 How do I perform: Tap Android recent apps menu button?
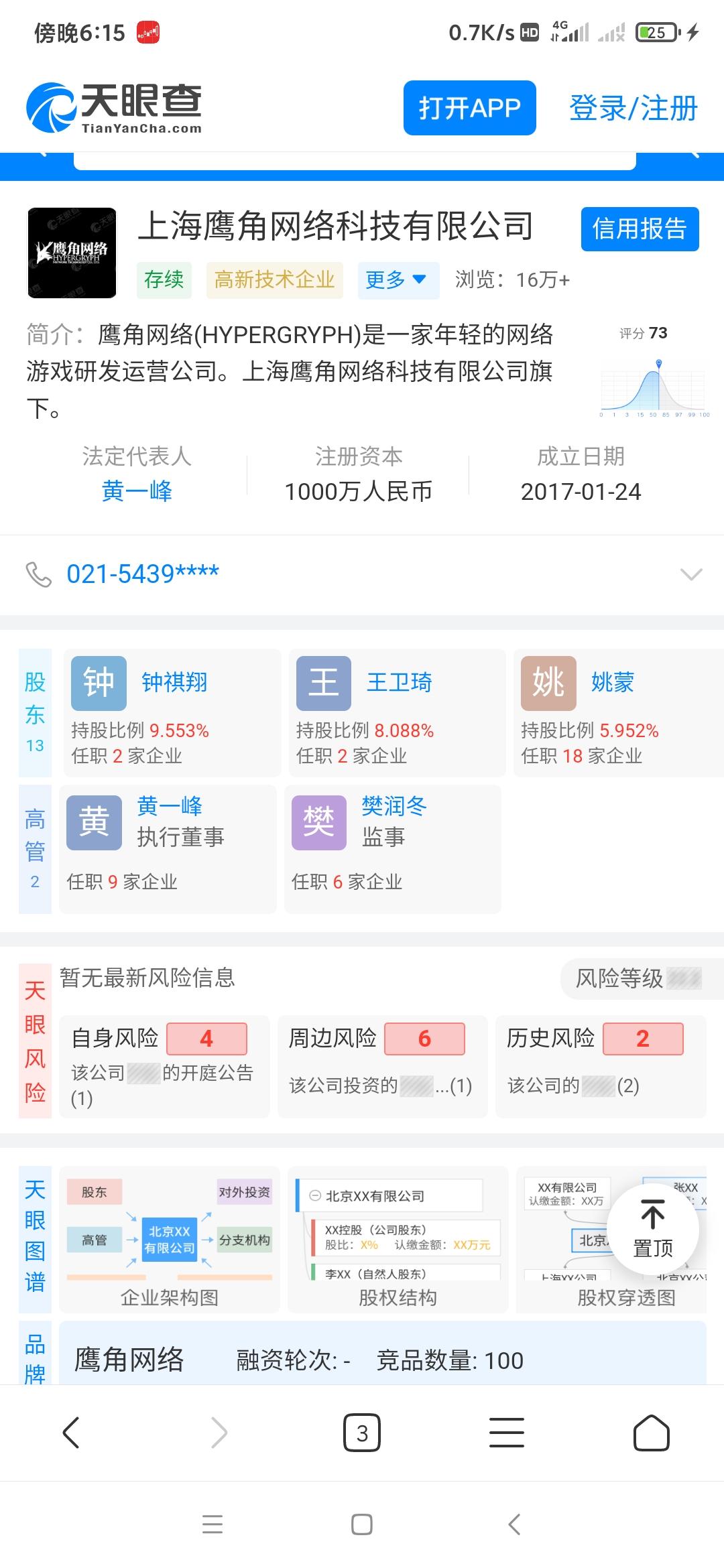tap(213, 1524)
